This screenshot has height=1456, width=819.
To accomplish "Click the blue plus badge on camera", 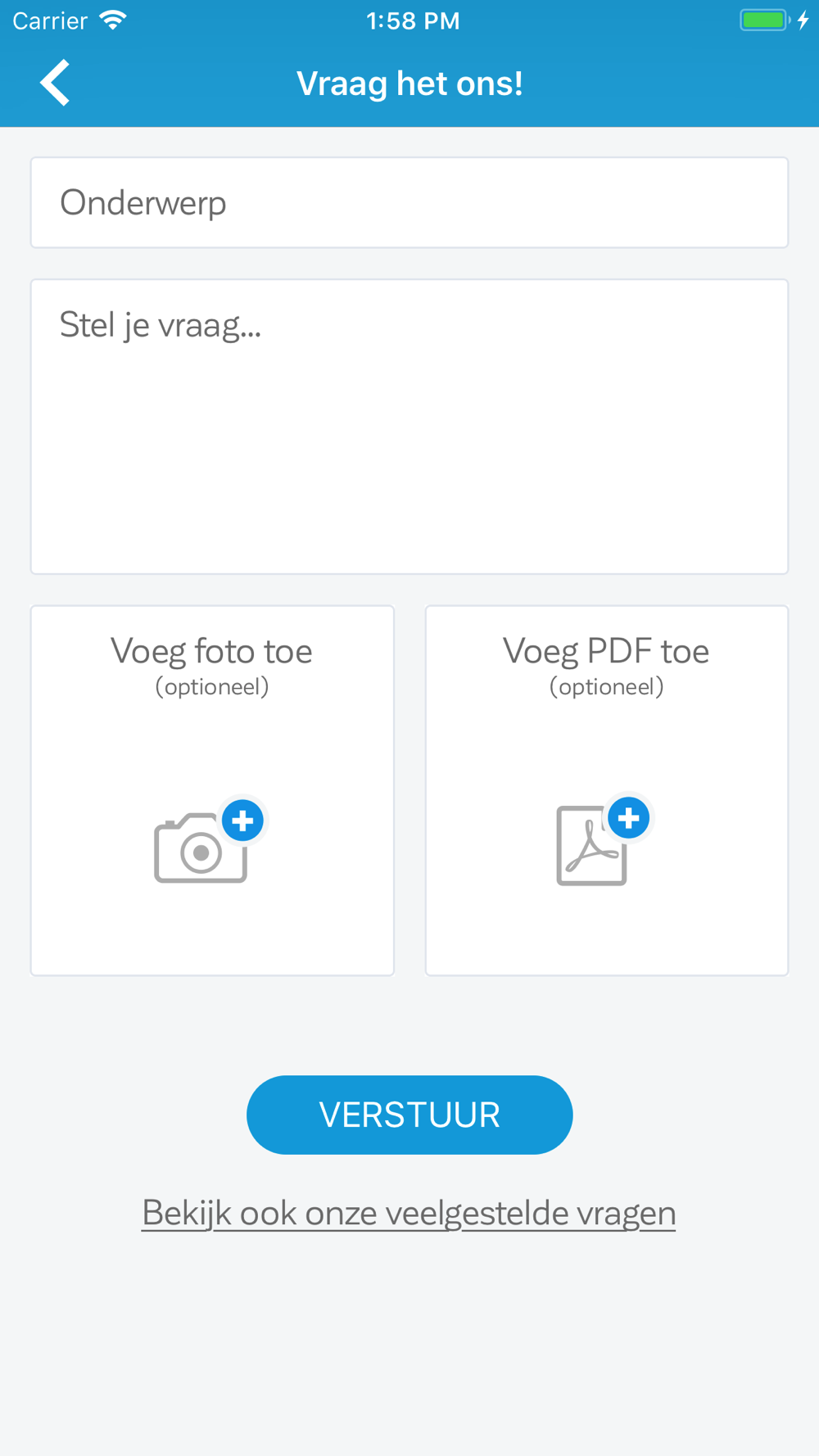I will pos(243,821).
